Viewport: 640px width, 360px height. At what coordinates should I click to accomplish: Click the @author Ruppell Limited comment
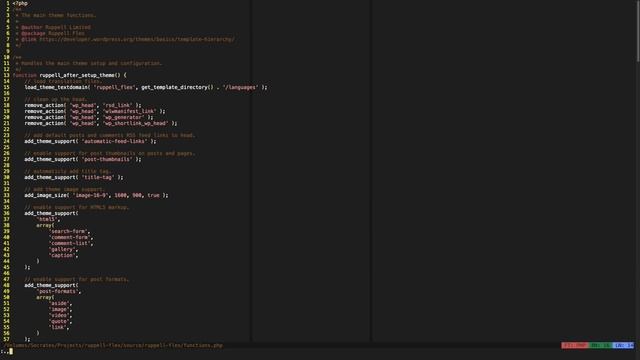(x=56, y=27)
